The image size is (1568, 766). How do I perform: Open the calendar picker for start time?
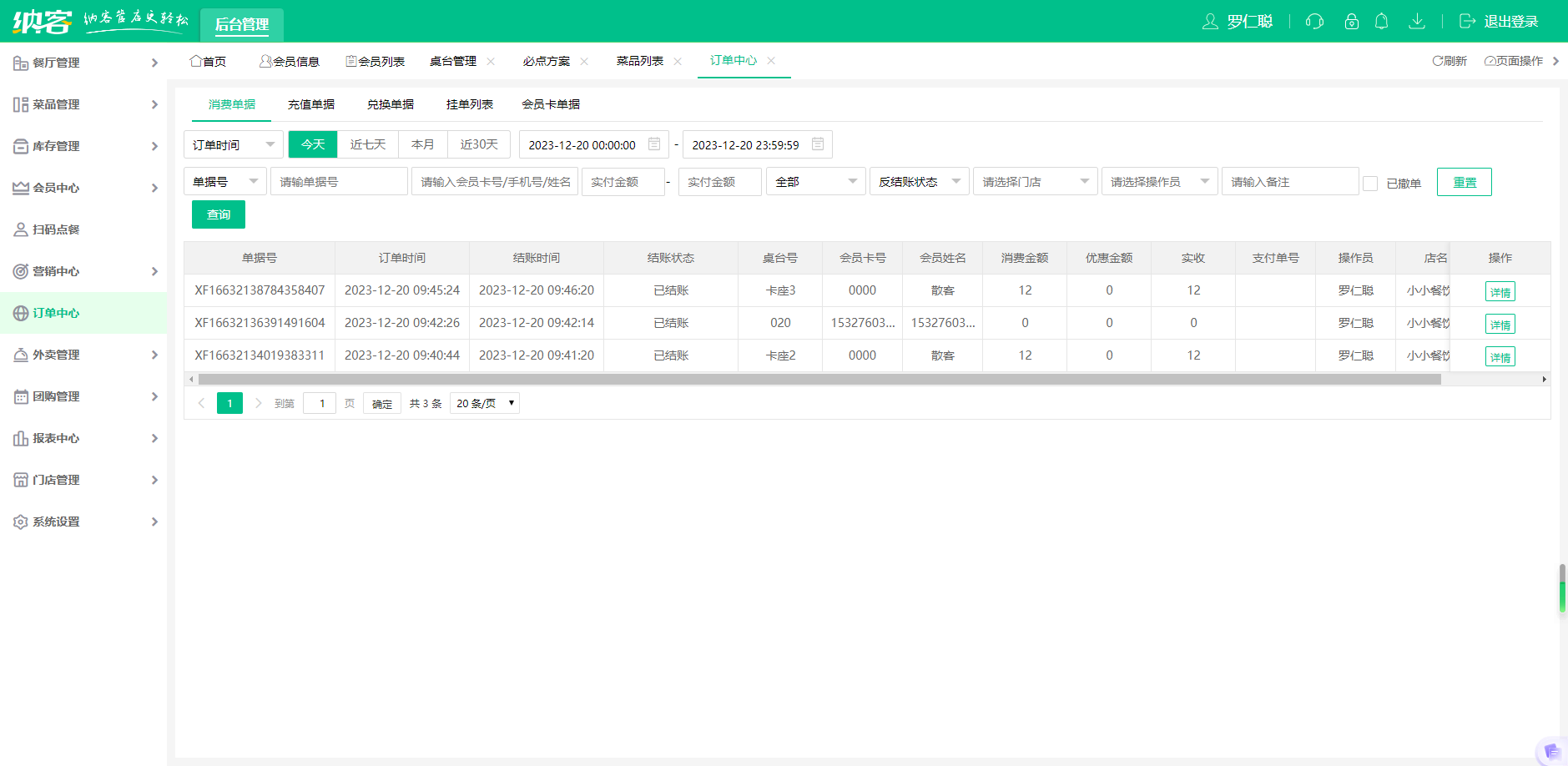[x=653, y=144]
